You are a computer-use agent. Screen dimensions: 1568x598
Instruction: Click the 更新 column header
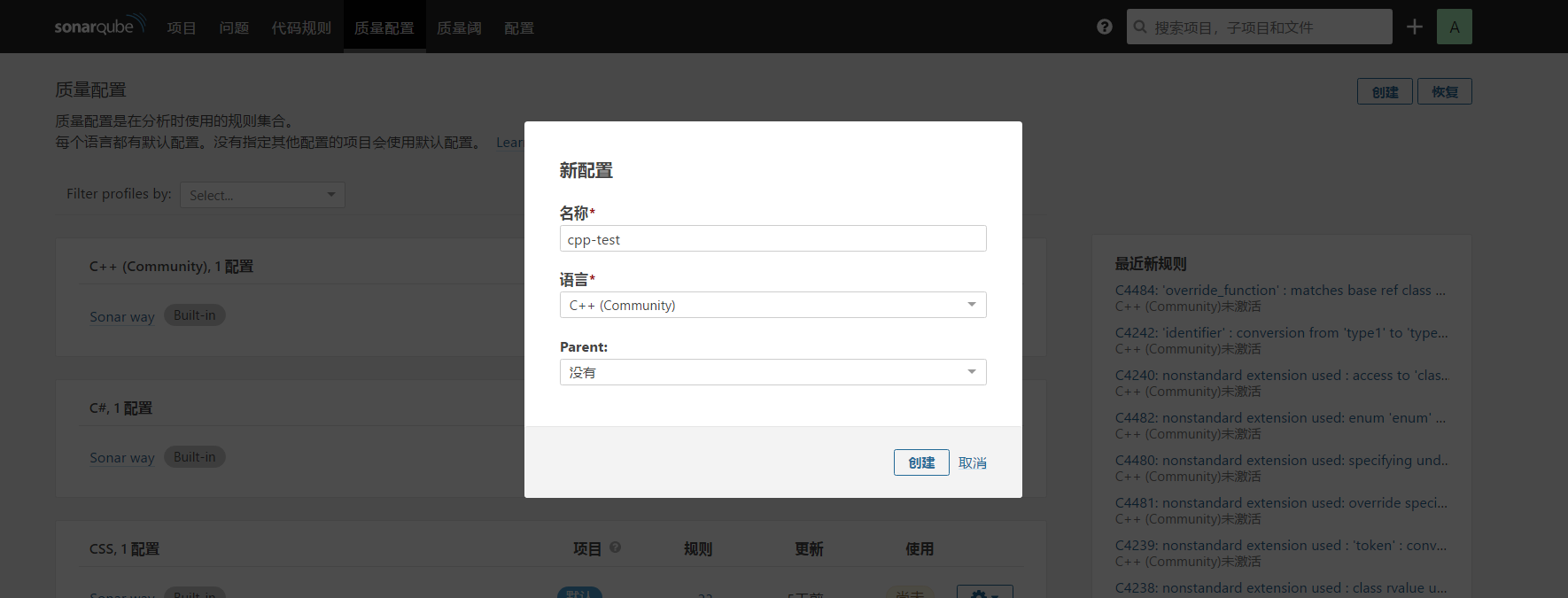809,548
